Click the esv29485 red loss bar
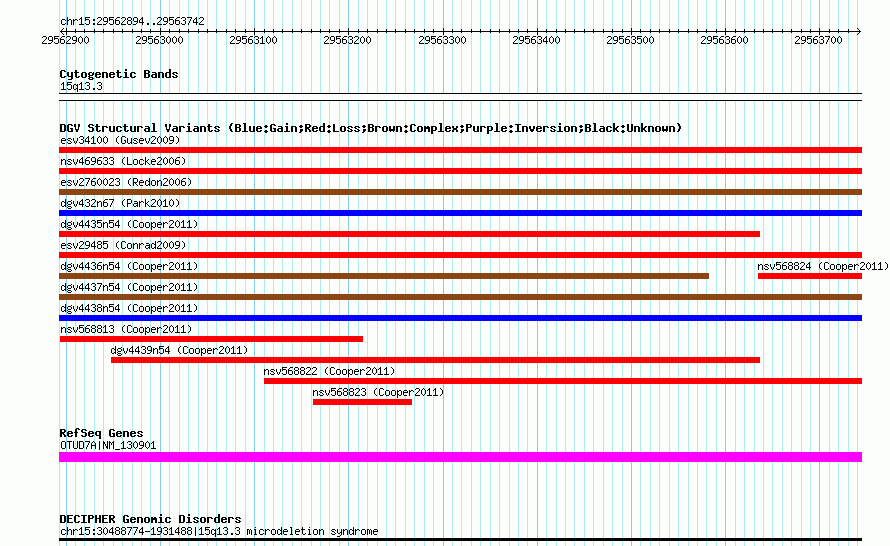This screenshot has height=546, width=890. tap(460, 255)
